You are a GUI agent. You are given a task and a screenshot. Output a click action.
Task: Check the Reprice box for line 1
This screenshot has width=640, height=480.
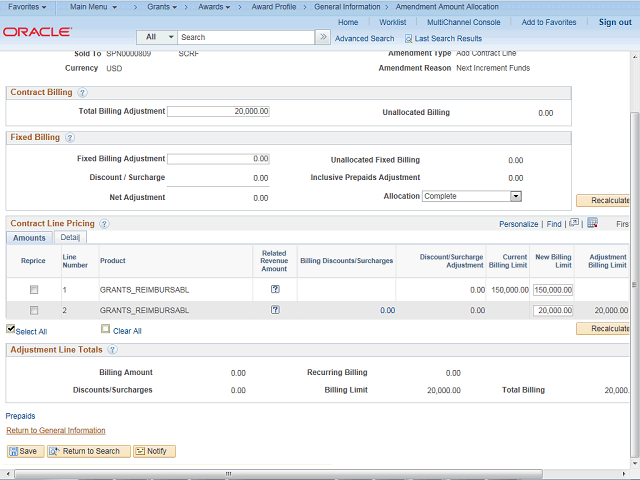34,290
